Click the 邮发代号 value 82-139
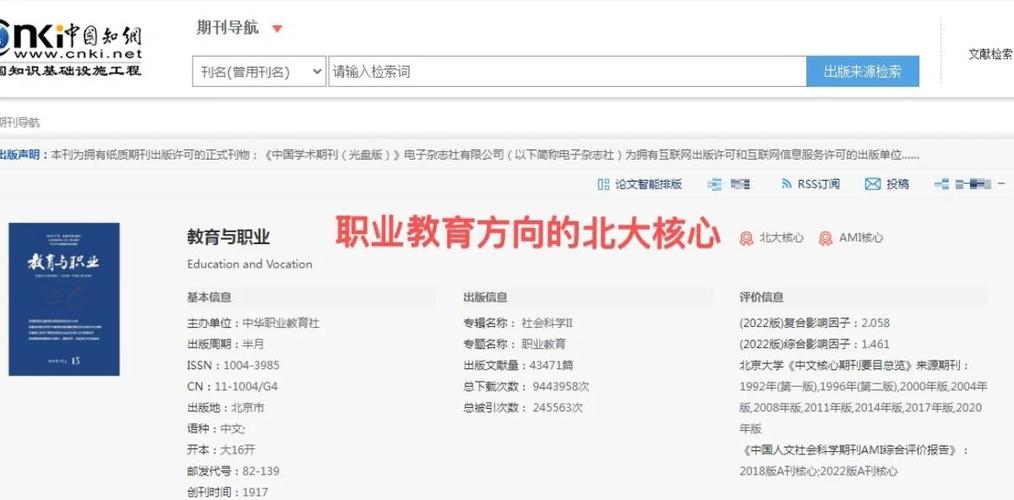1014x500 pixels. [x=261, y=471]
